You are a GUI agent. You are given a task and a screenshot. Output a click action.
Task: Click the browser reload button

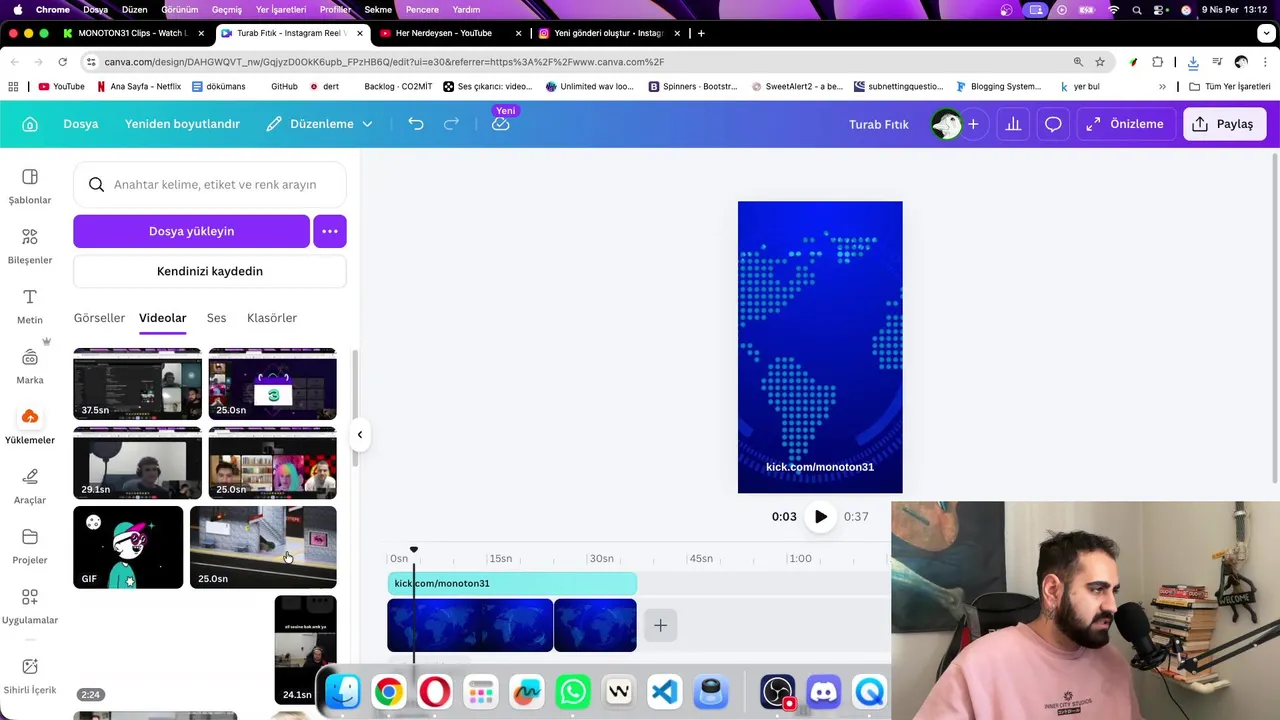[62, 62]
